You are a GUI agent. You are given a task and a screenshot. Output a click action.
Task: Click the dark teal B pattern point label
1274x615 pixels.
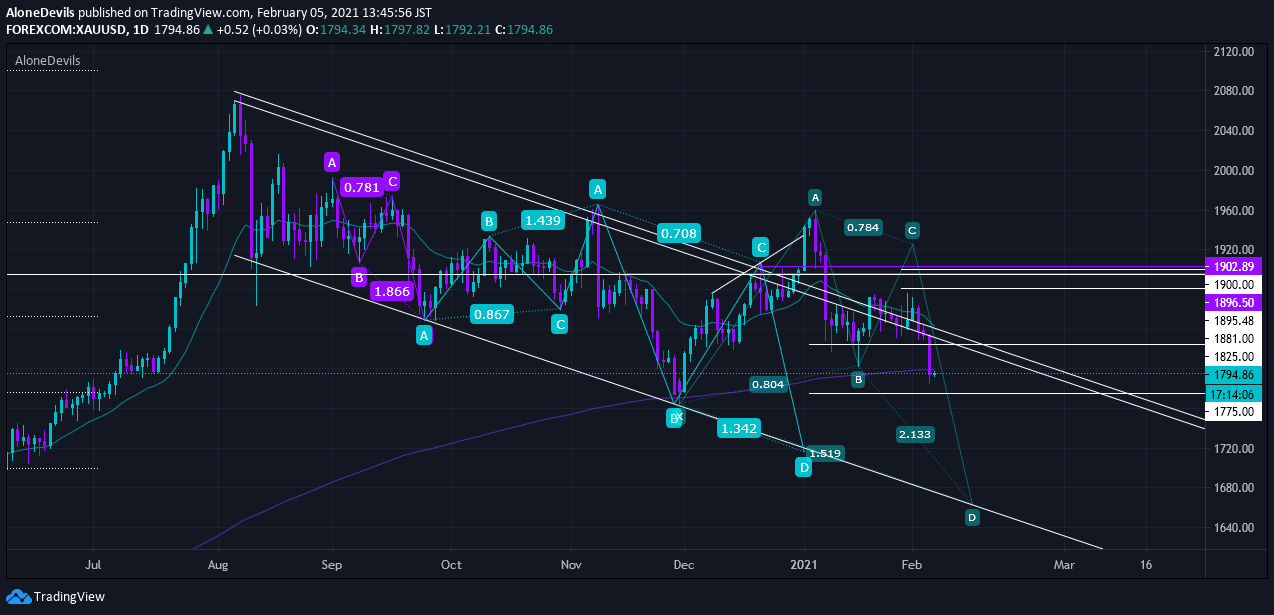point(858,379)
